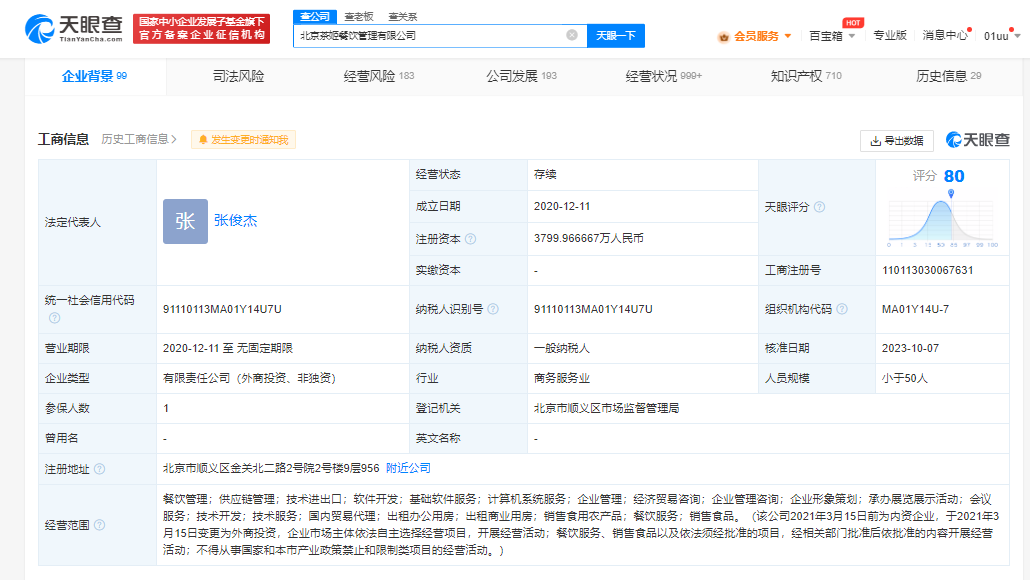
Task: Select the 一般纳税人 cell
Action: pyautogui.click(x=562, y=348)
